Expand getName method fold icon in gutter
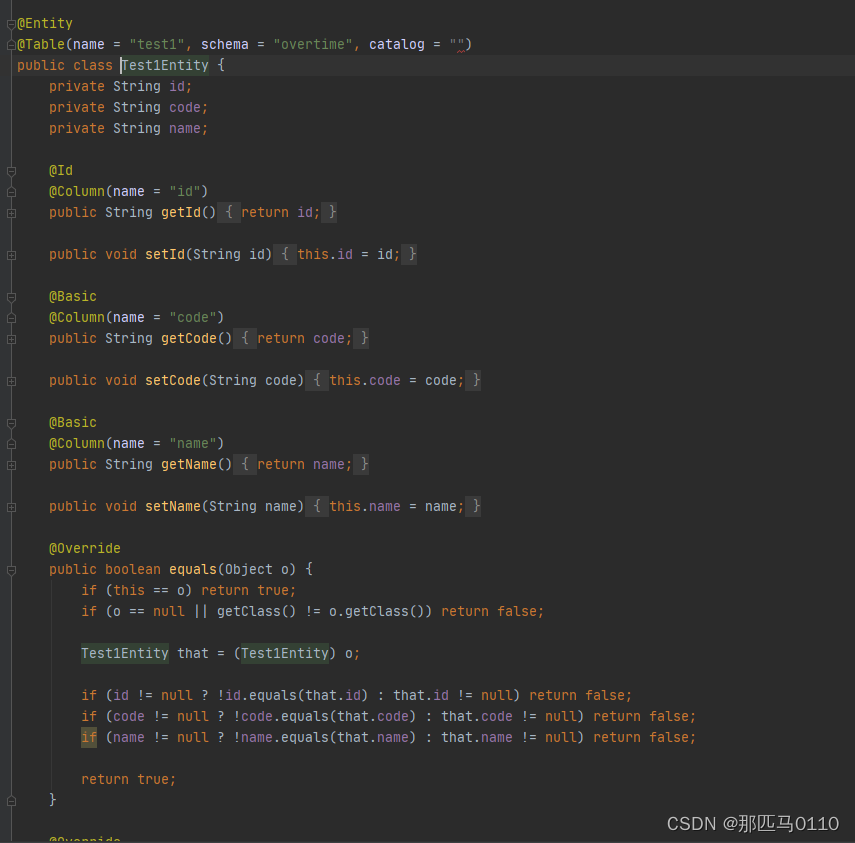 click(10, 464)
